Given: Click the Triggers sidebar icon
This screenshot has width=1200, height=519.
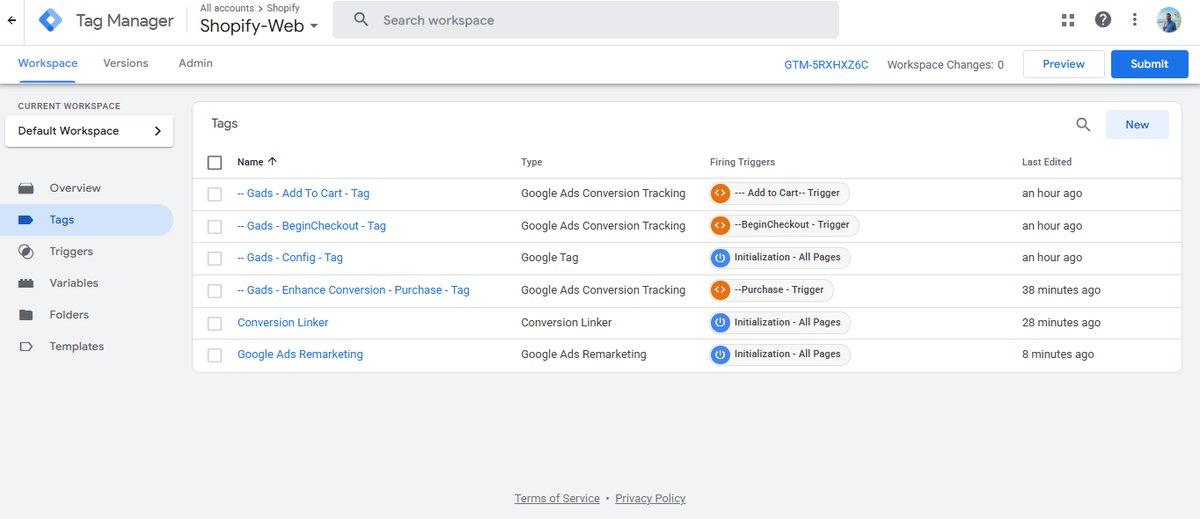Looking at the screenshot, I should (x=26, y=252).
